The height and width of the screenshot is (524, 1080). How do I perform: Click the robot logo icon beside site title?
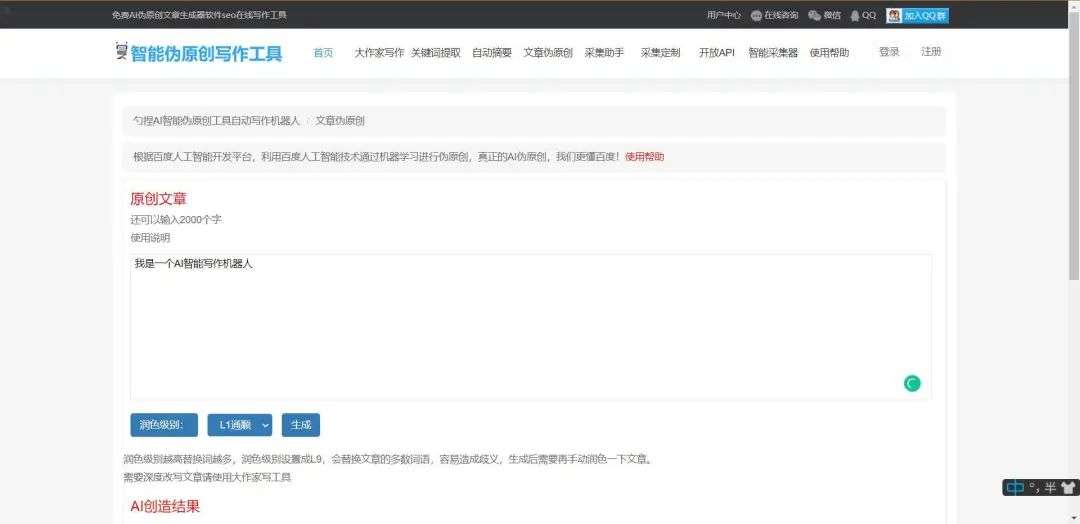(122, 51)
